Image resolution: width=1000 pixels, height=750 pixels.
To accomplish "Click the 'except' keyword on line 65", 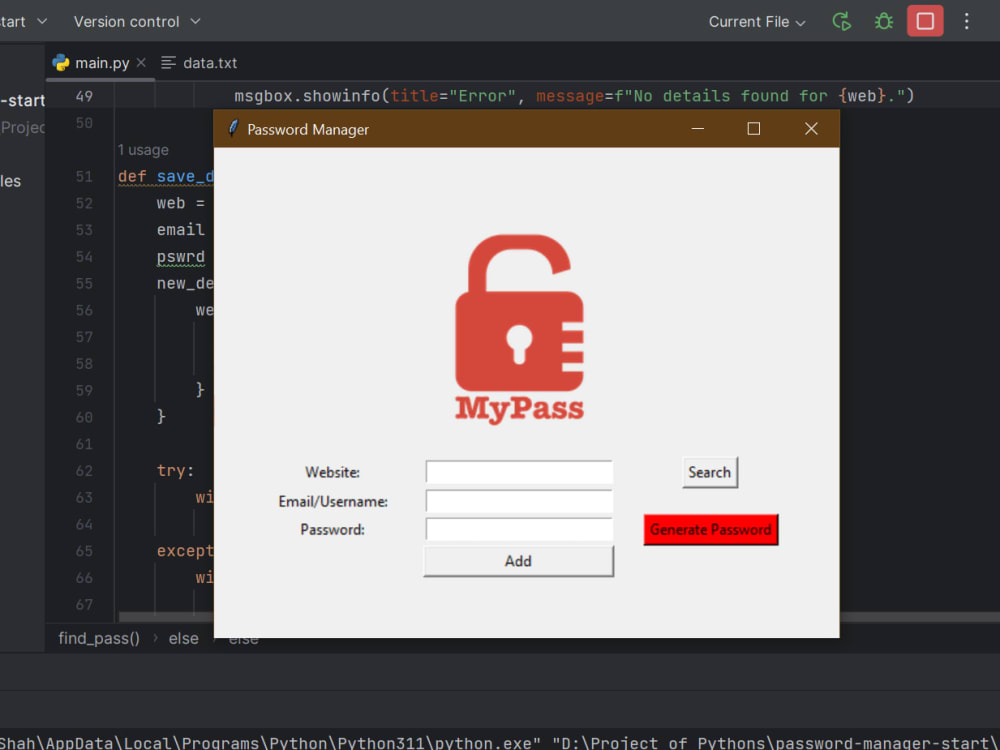I will (x=184, y=551).
